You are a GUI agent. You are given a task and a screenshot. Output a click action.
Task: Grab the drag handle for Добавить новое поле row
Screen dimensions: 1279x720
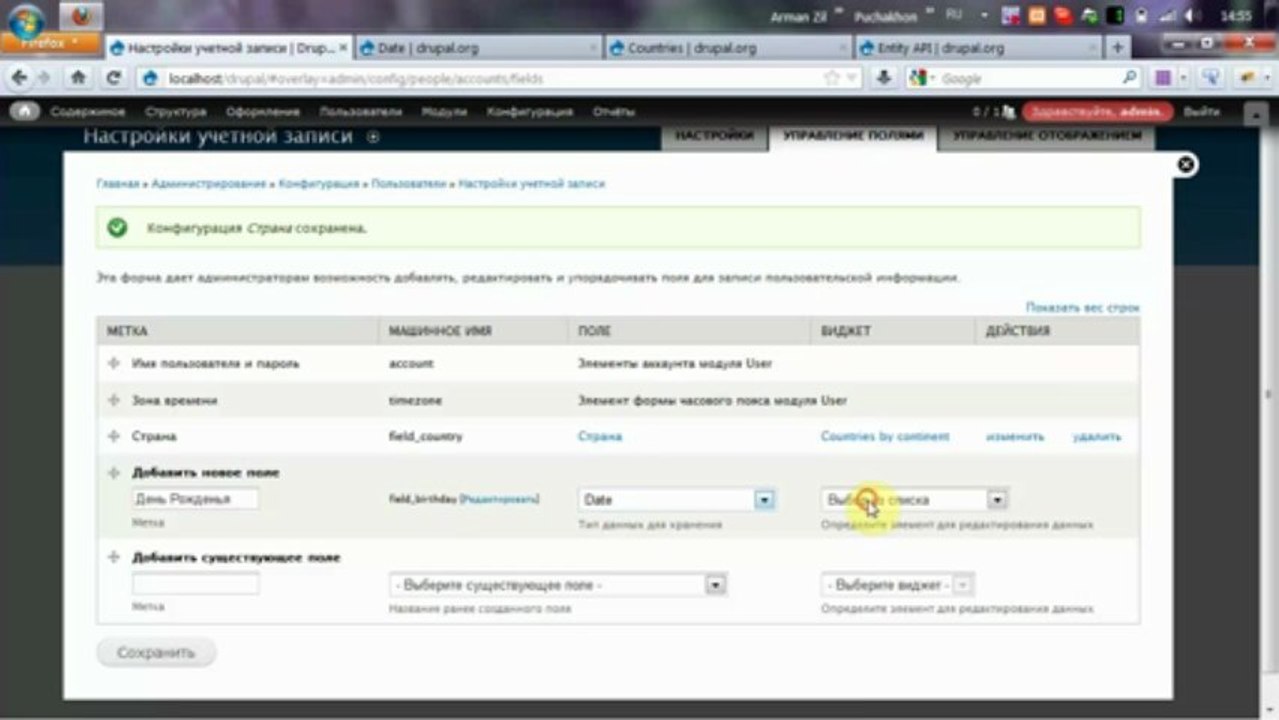pos(113,473)
